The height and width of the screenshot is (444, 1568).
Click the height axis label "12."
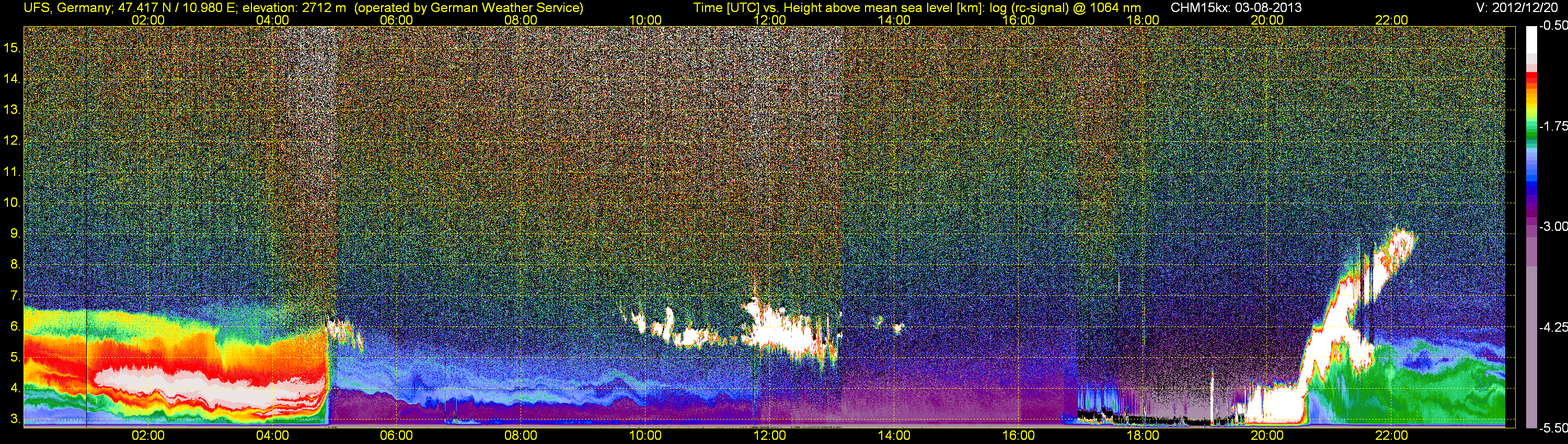tap(12, 141)
